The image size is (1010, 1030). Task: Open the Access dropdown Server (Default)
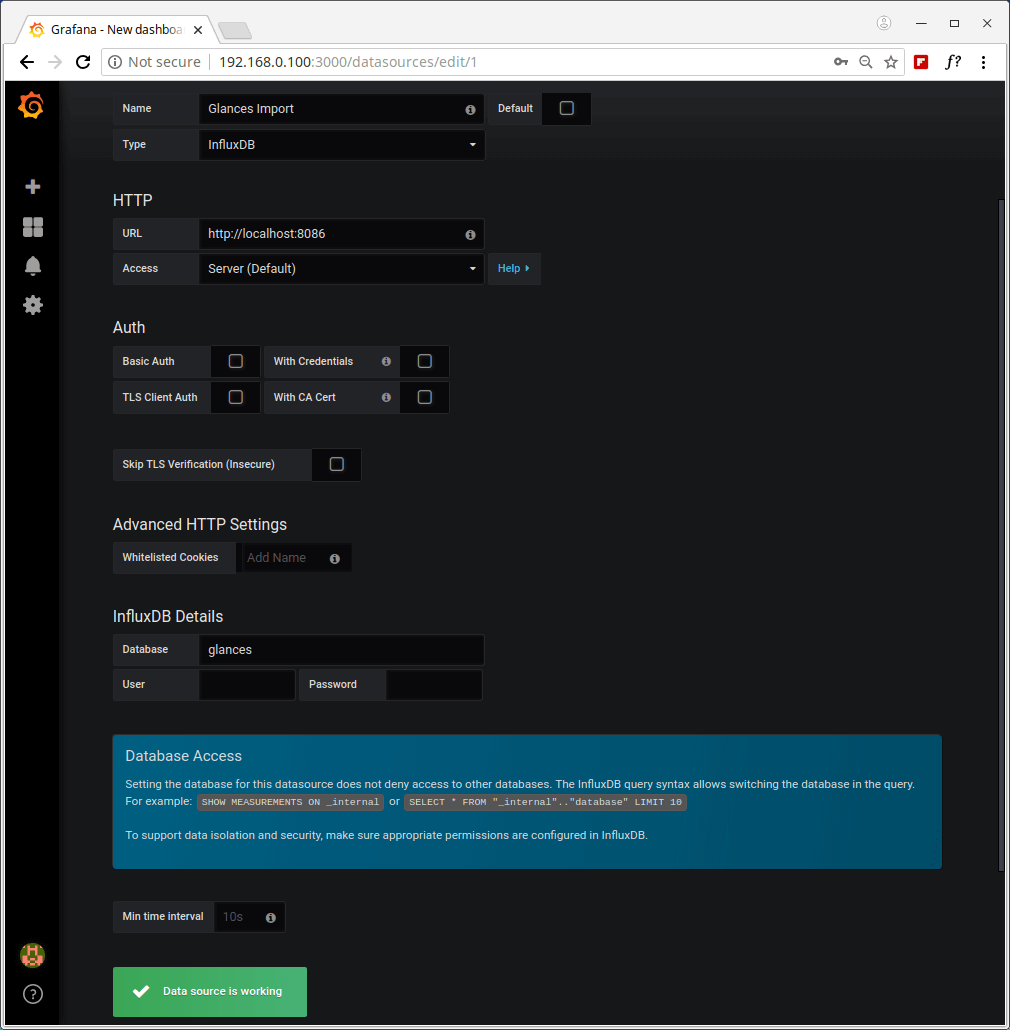(341, 269)
